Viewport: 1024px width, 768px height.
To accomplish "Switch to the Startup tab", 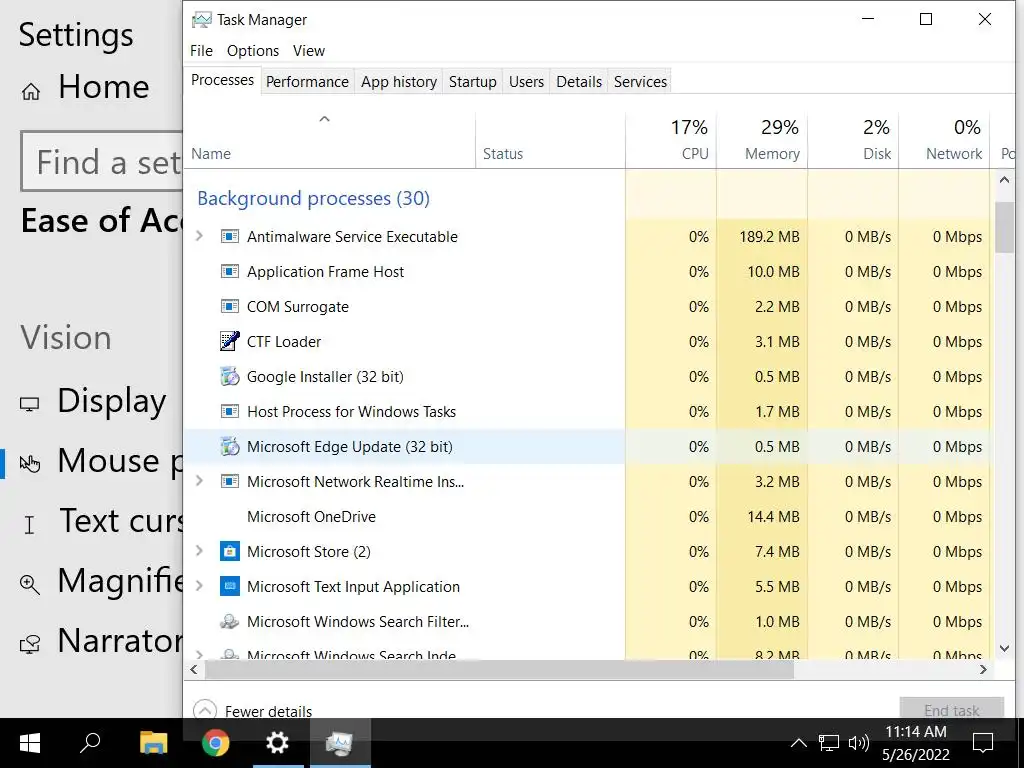I will (x=472, y=82).
